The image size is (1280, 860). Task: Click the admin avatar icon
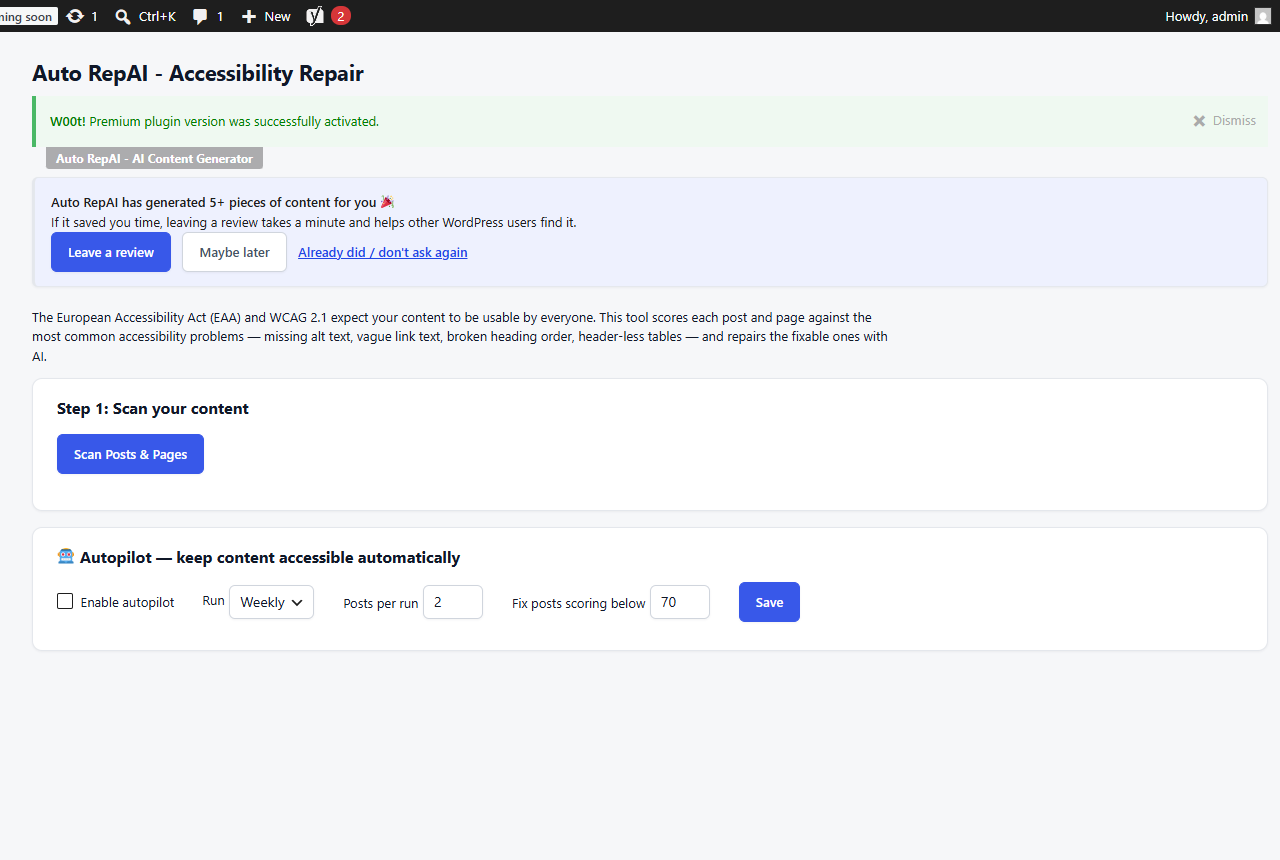1262,16
